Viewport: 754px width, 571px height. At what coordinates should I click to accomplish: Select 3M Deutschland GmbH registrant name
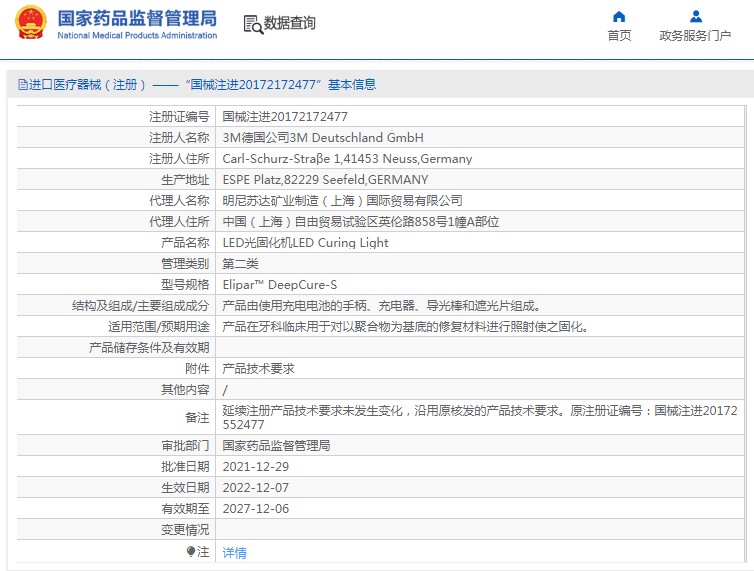pyautogui.click(x=323, y=138)
